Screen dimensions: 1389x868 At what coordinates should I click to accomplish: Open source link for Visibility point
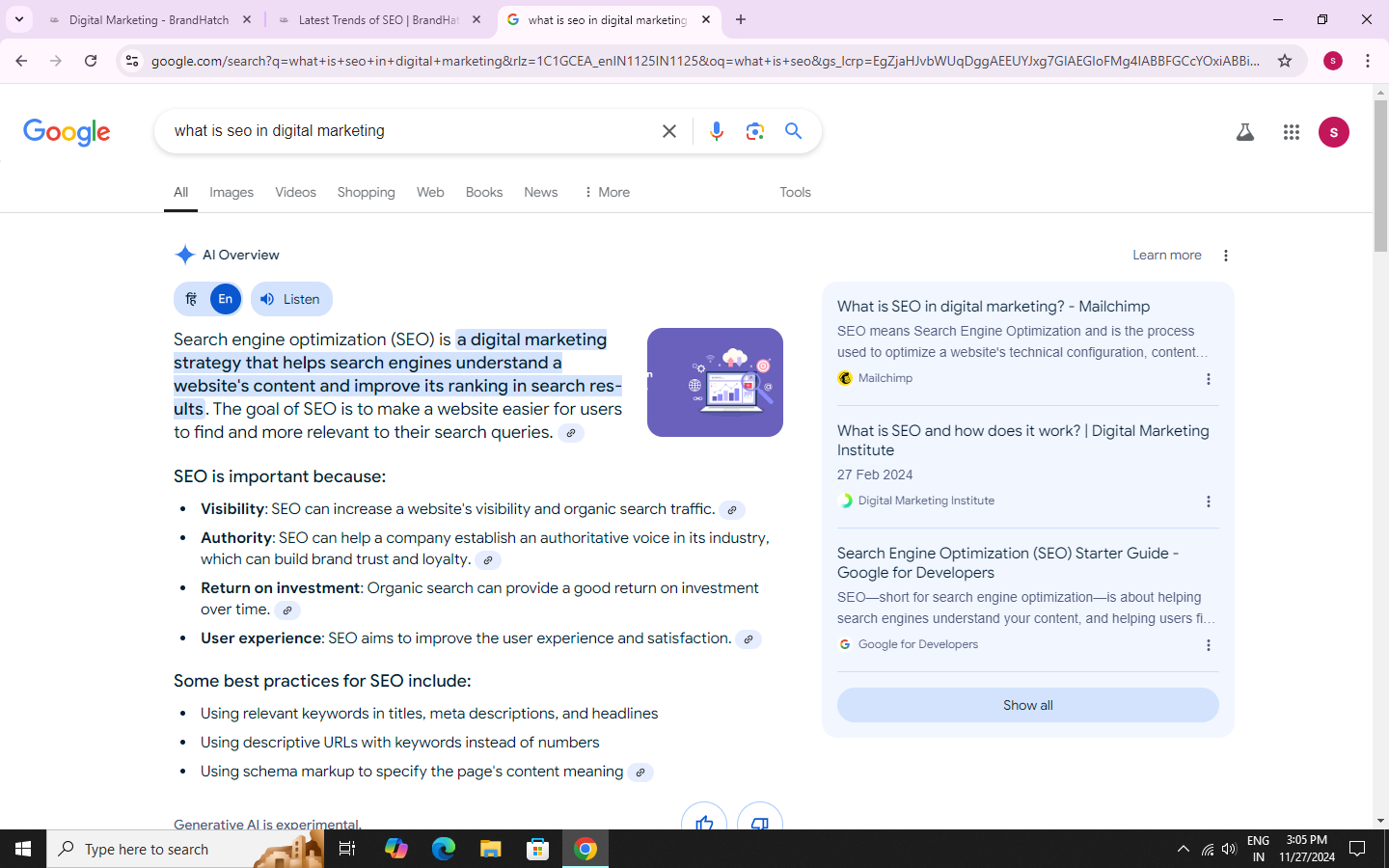click(732, 510)
